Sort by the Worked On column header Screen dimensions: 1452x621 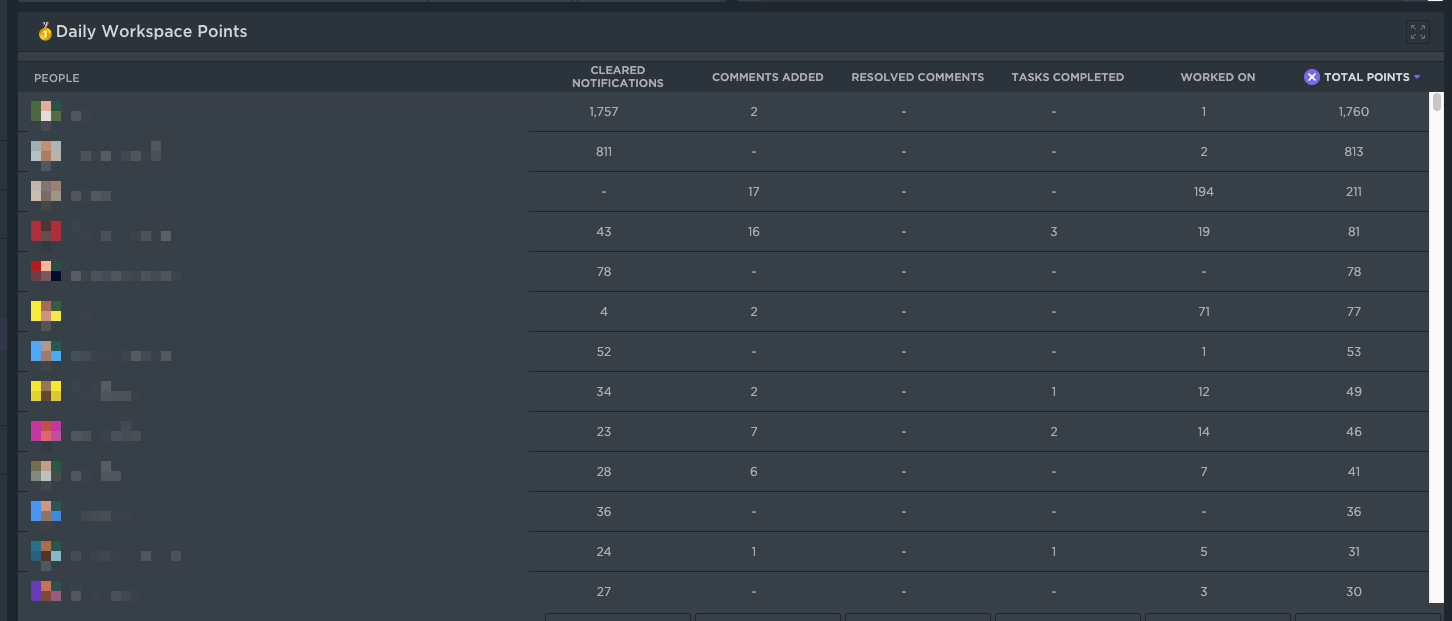(x=1218, y=77)
